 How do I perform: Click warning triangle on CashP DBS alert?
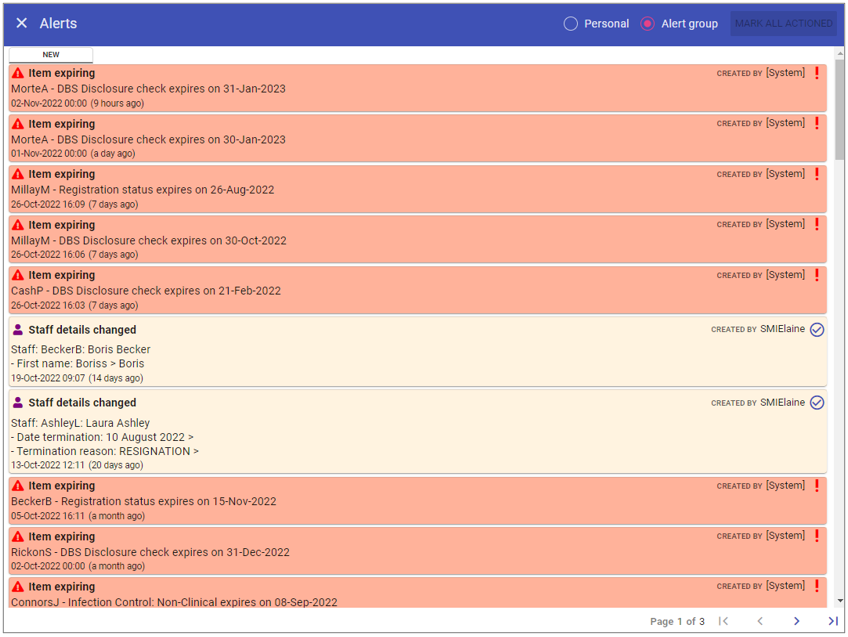point(18,275)
